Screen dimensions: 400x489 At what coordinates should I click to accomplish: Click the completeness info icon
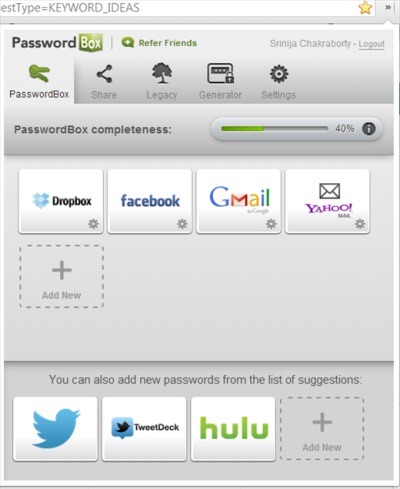tap(369, 129)
